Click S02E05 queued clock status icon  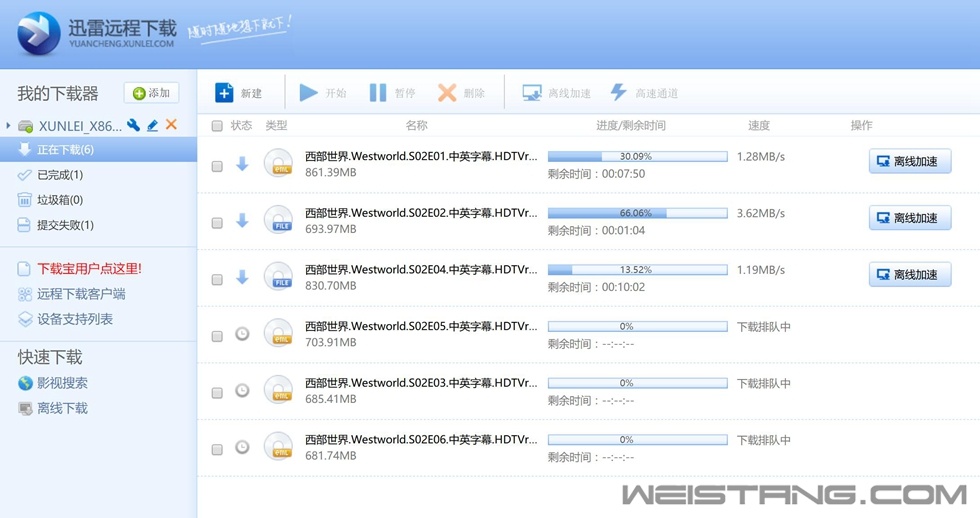(x=242, y=334)
